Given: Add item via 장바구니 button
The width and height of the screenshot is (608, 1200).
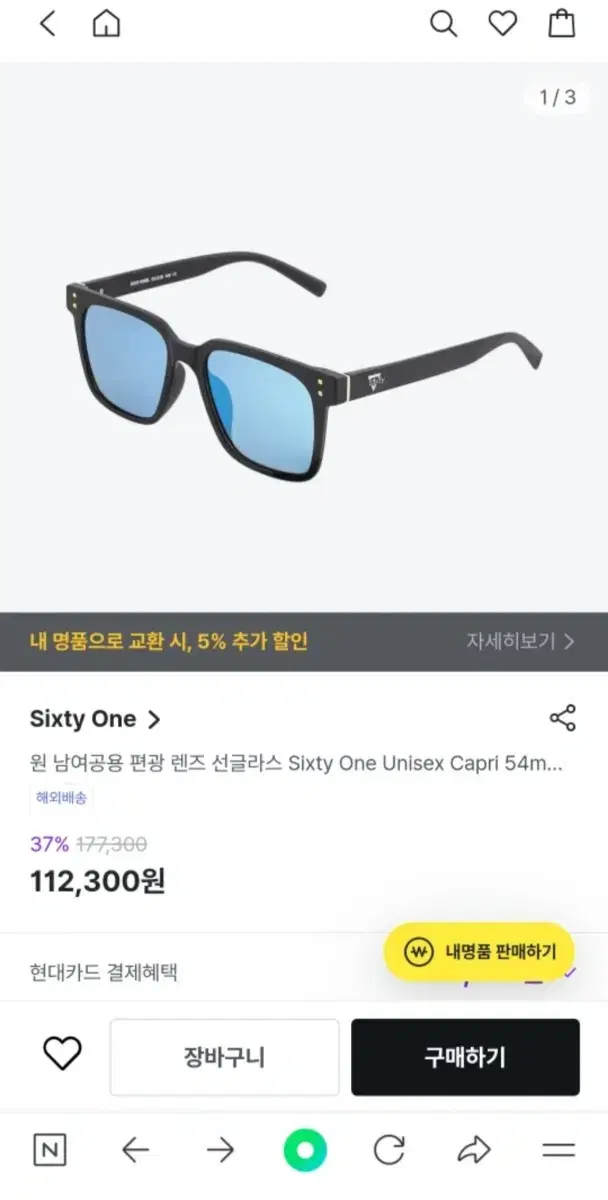Looking at the screenshot, I should point(224,1057).
